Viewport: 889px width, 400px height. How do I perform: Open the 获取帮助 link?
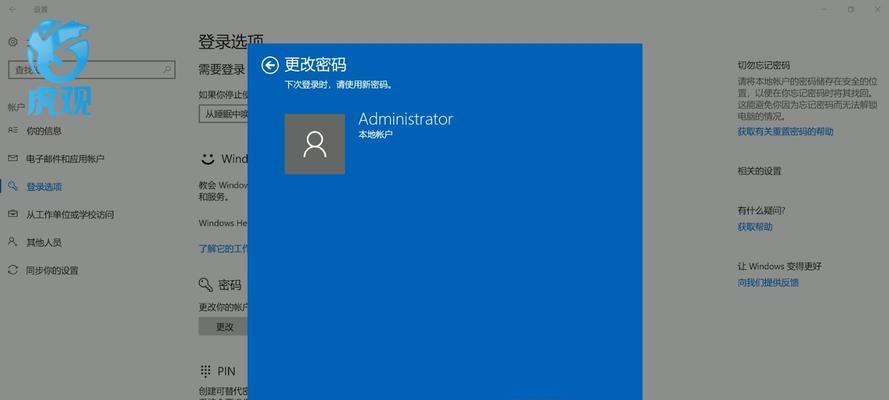755,227
